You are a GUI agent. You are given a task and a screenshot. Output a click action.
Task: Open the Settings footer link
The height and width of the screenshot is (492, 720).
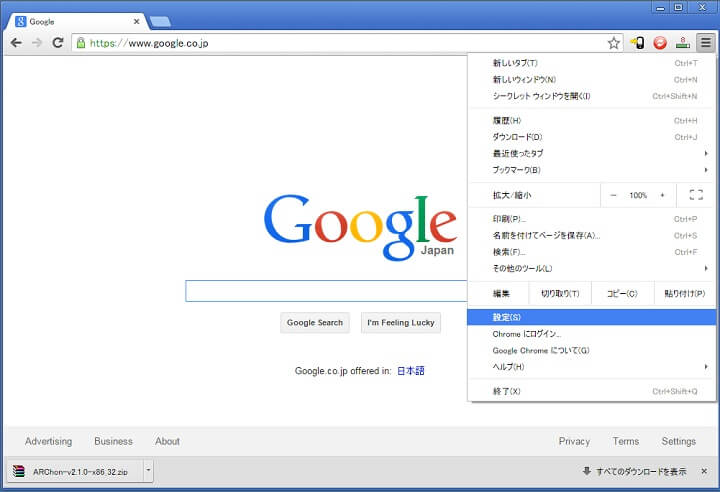click(679, 441)
